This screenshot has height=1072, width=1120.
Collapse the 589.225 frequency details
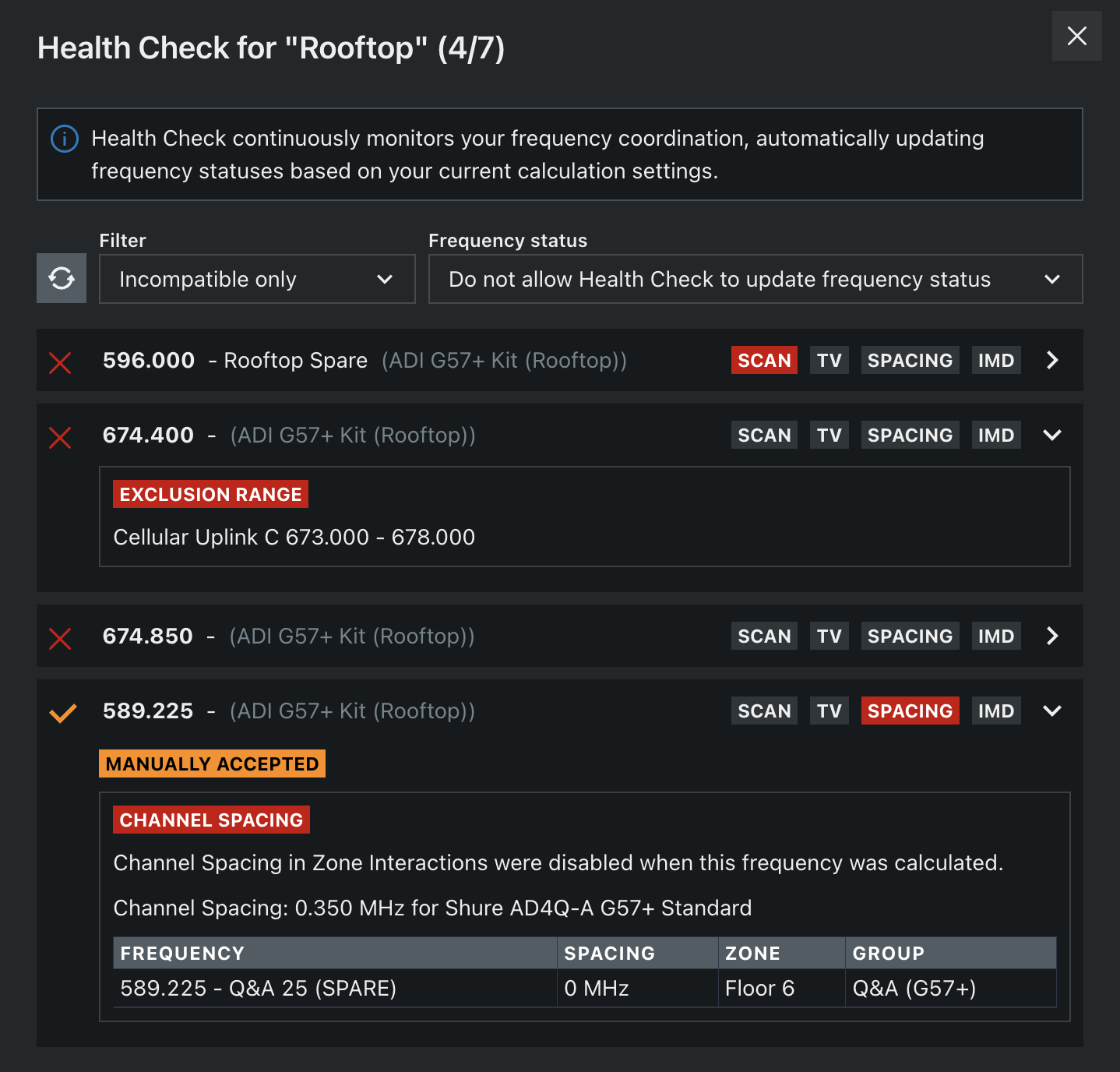tap(1052, 711)
